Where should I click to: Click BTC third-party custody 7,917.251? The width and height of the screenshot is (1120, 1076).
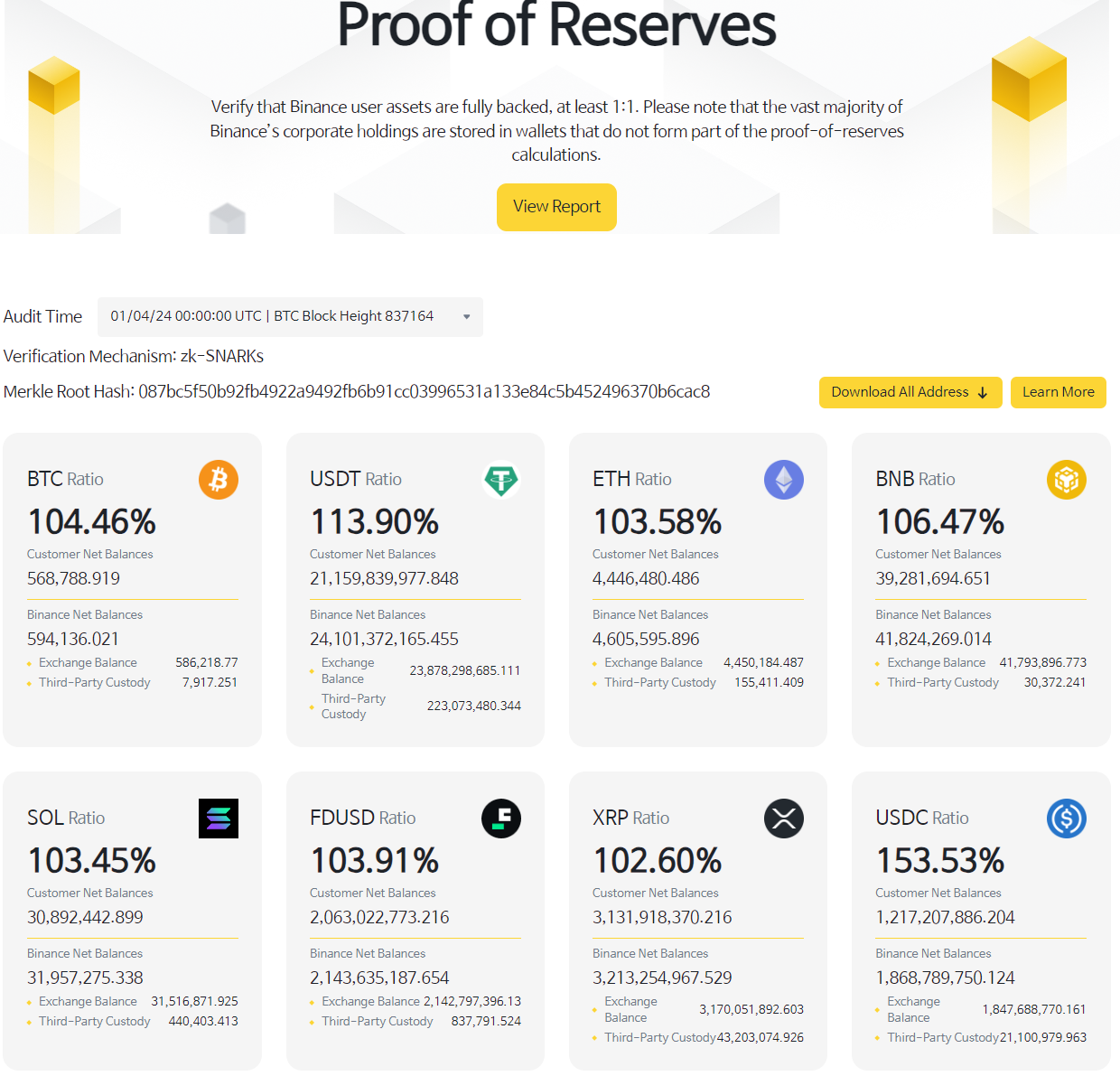pyautogui.click(x=210, y=682)
